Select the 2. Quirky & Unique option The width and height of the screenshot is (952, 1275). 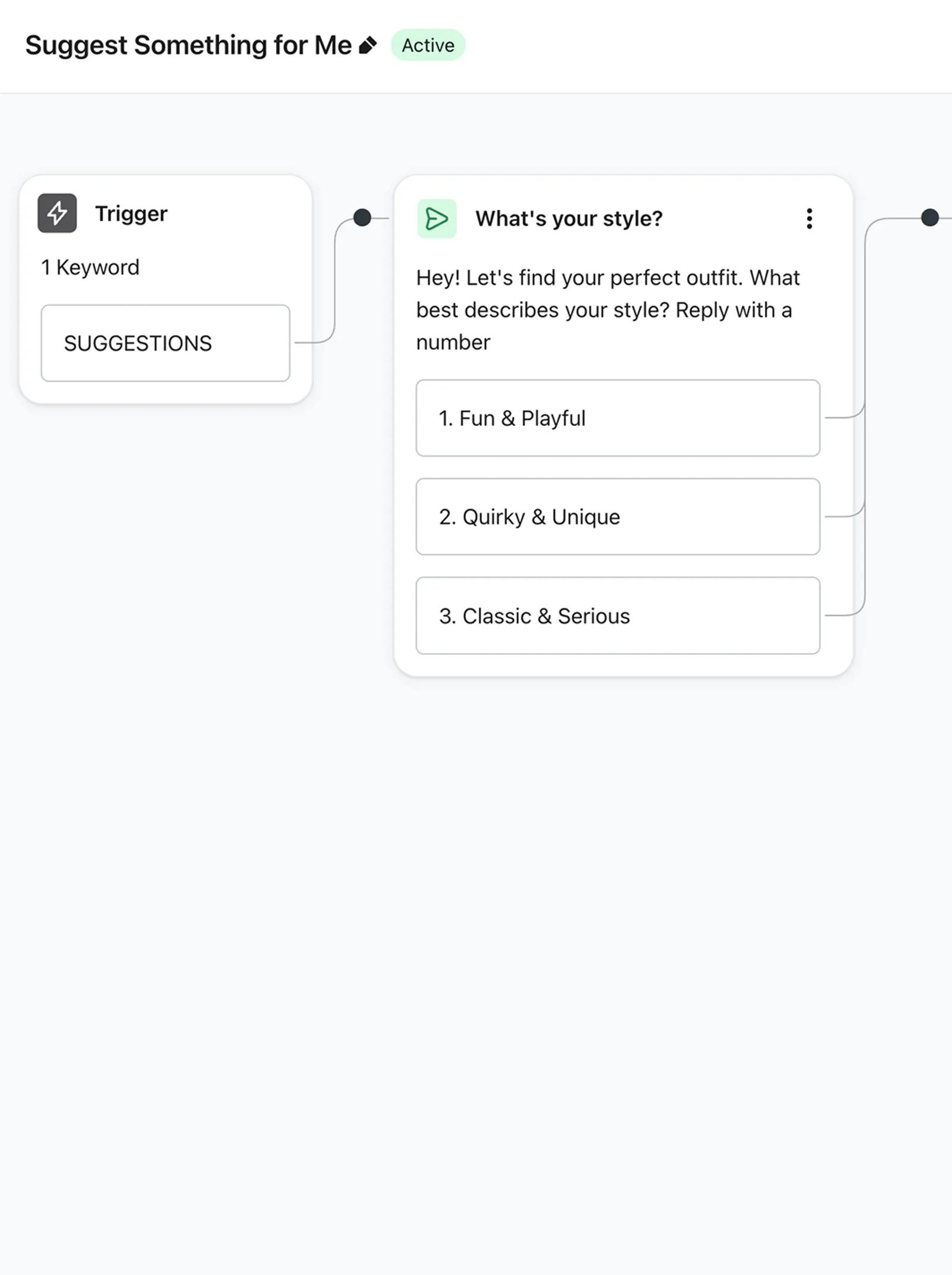tap(618, 517)
